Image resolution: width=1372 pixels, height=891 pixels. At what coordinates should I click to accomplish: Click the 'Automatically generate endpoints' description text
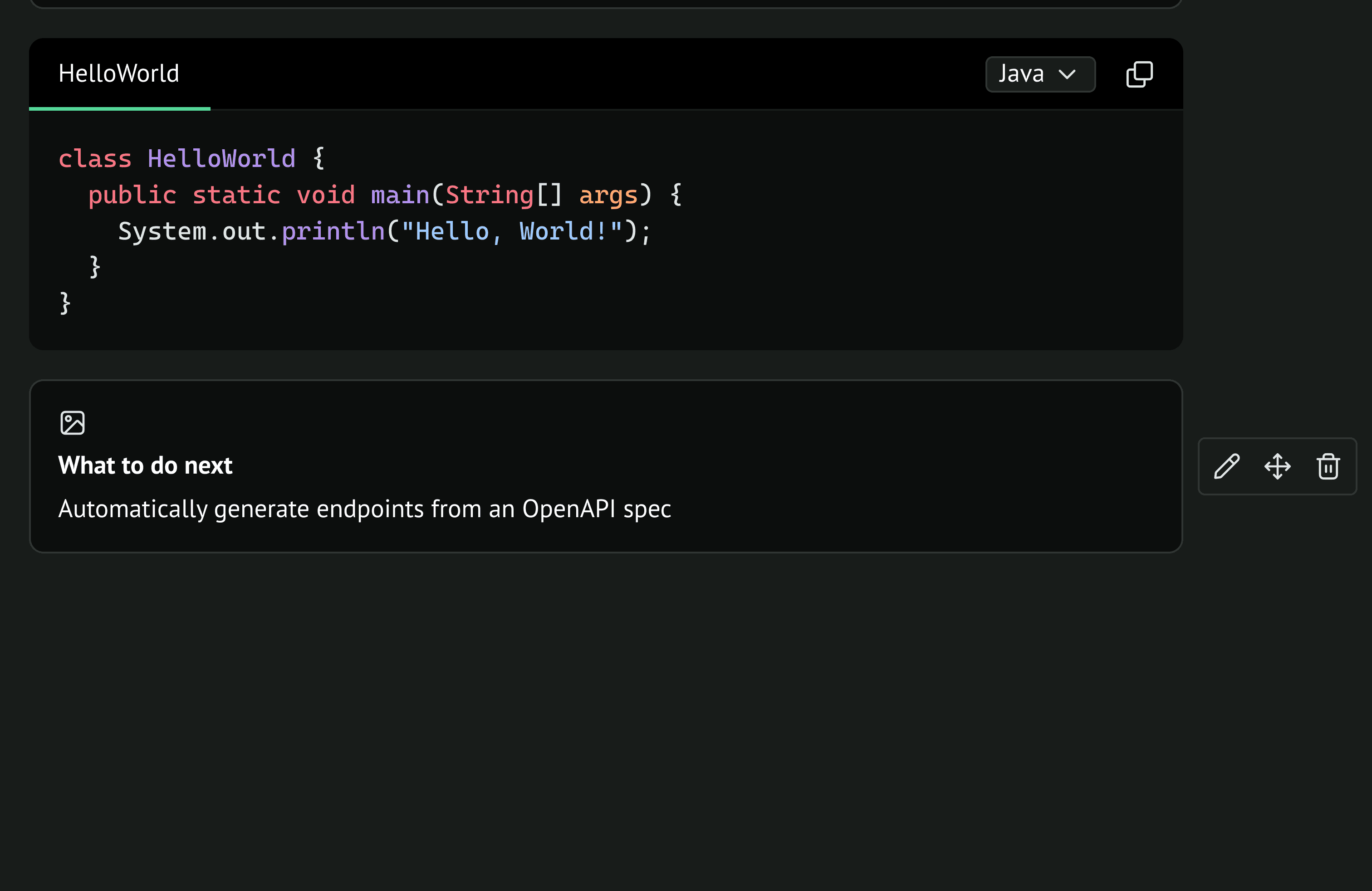tap(364, 509)
